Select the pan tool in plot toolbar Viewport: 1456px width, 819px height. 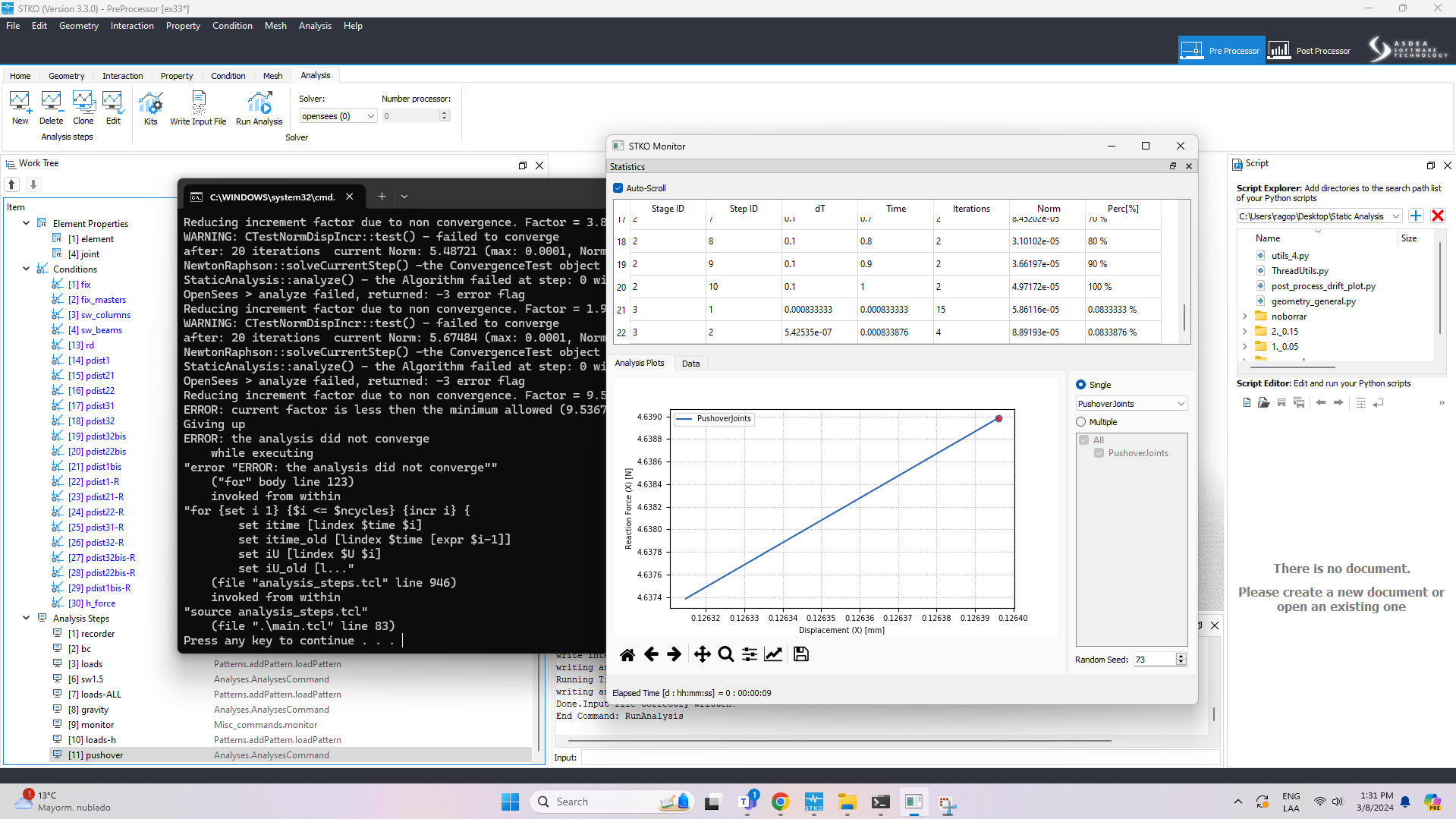coord(702,654)
